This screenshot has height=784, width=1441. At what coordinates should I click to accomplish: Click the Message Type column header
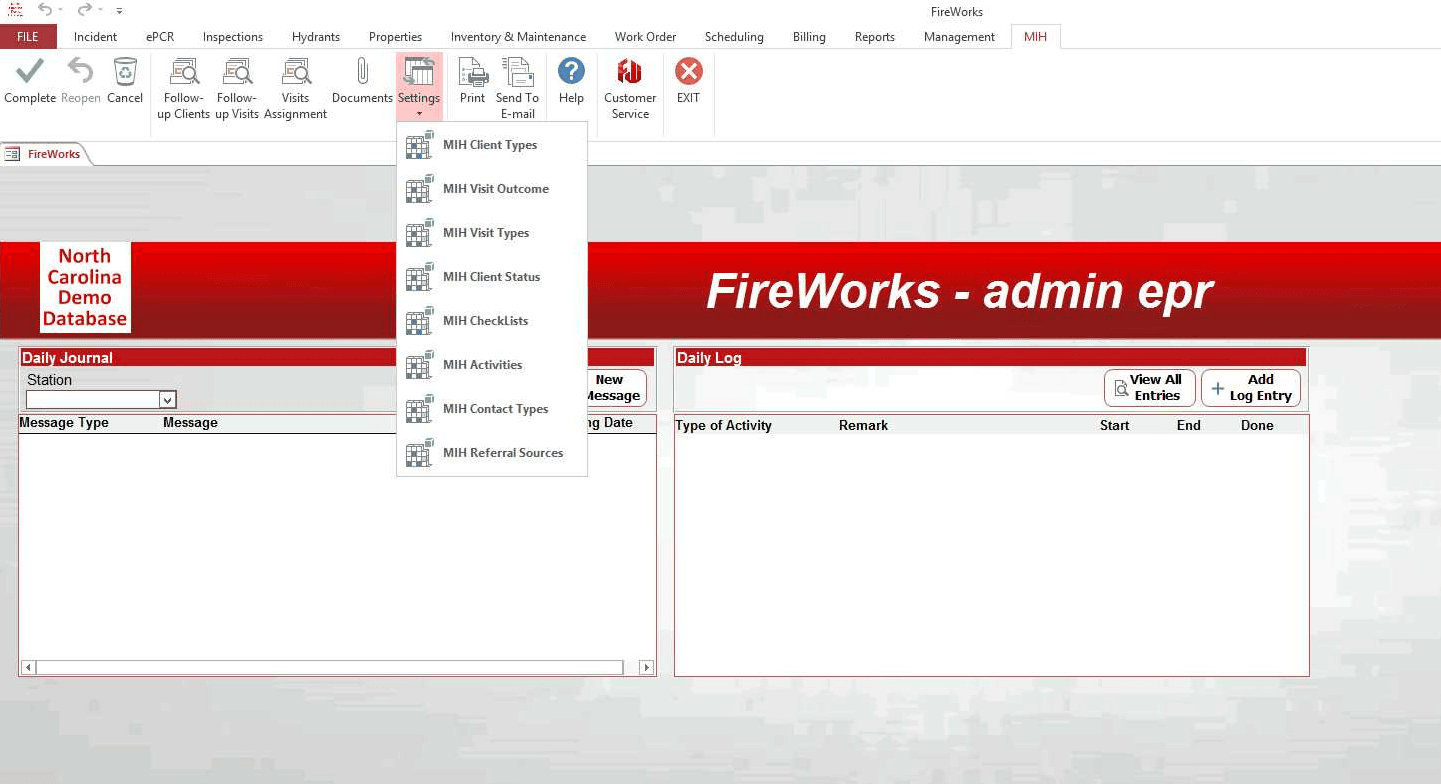(65, 423)
